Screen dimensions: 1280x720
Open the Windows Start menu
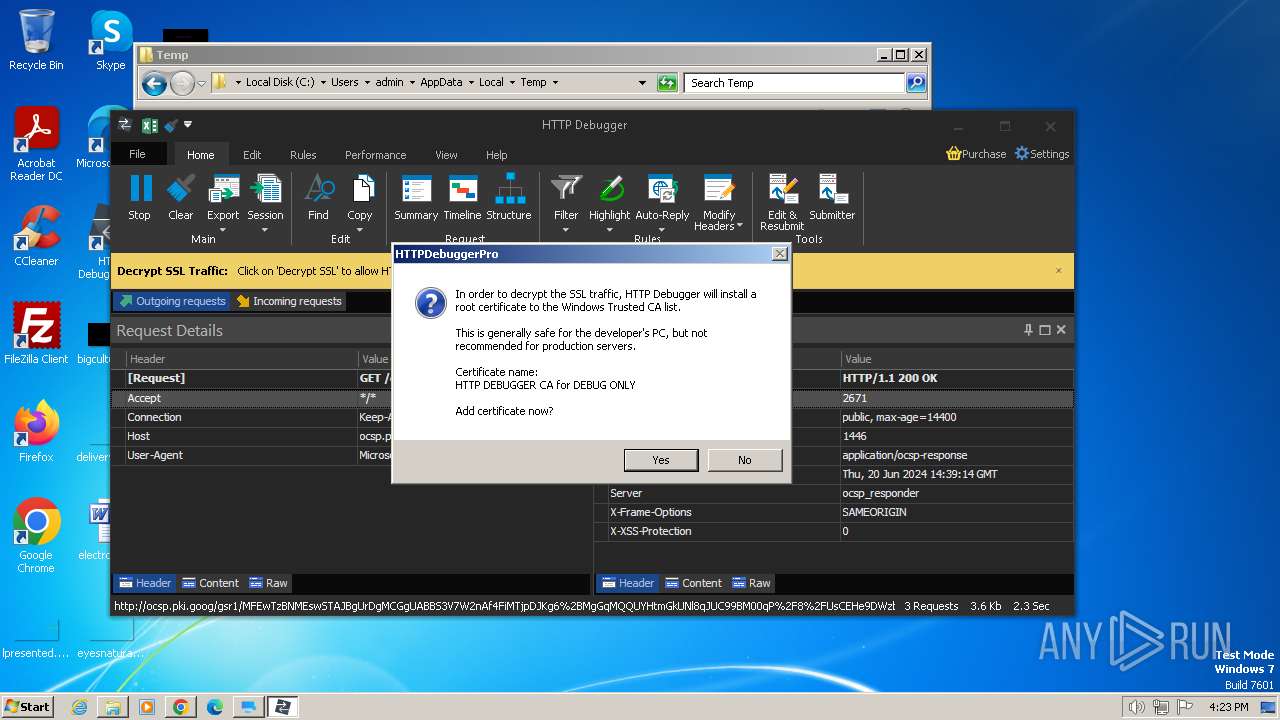click(28, 706)
